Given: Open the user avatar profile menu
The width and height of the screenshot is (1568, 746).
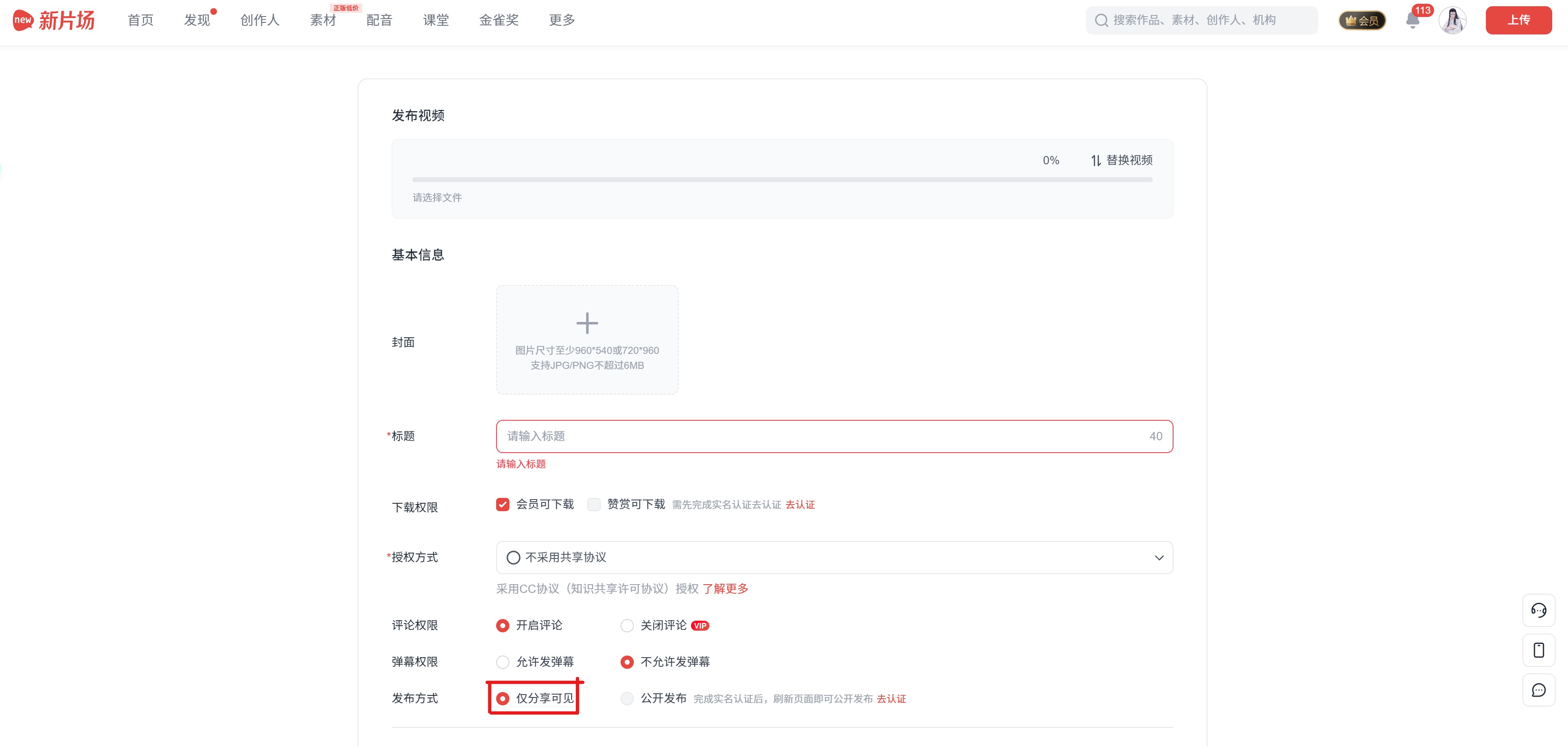Looking at the screenshot, I should click(x=1452, y=21).
